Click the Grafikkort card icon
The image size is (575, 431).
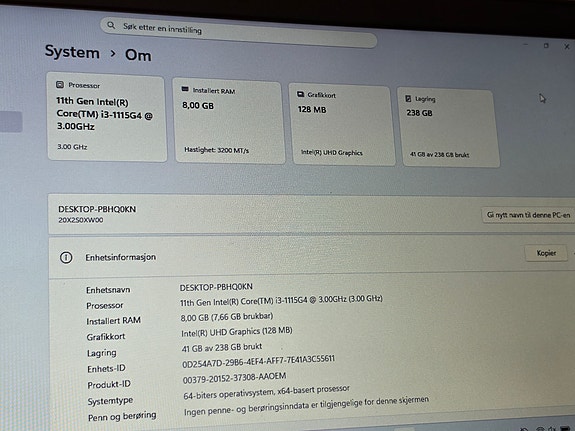tap(300, 94)
